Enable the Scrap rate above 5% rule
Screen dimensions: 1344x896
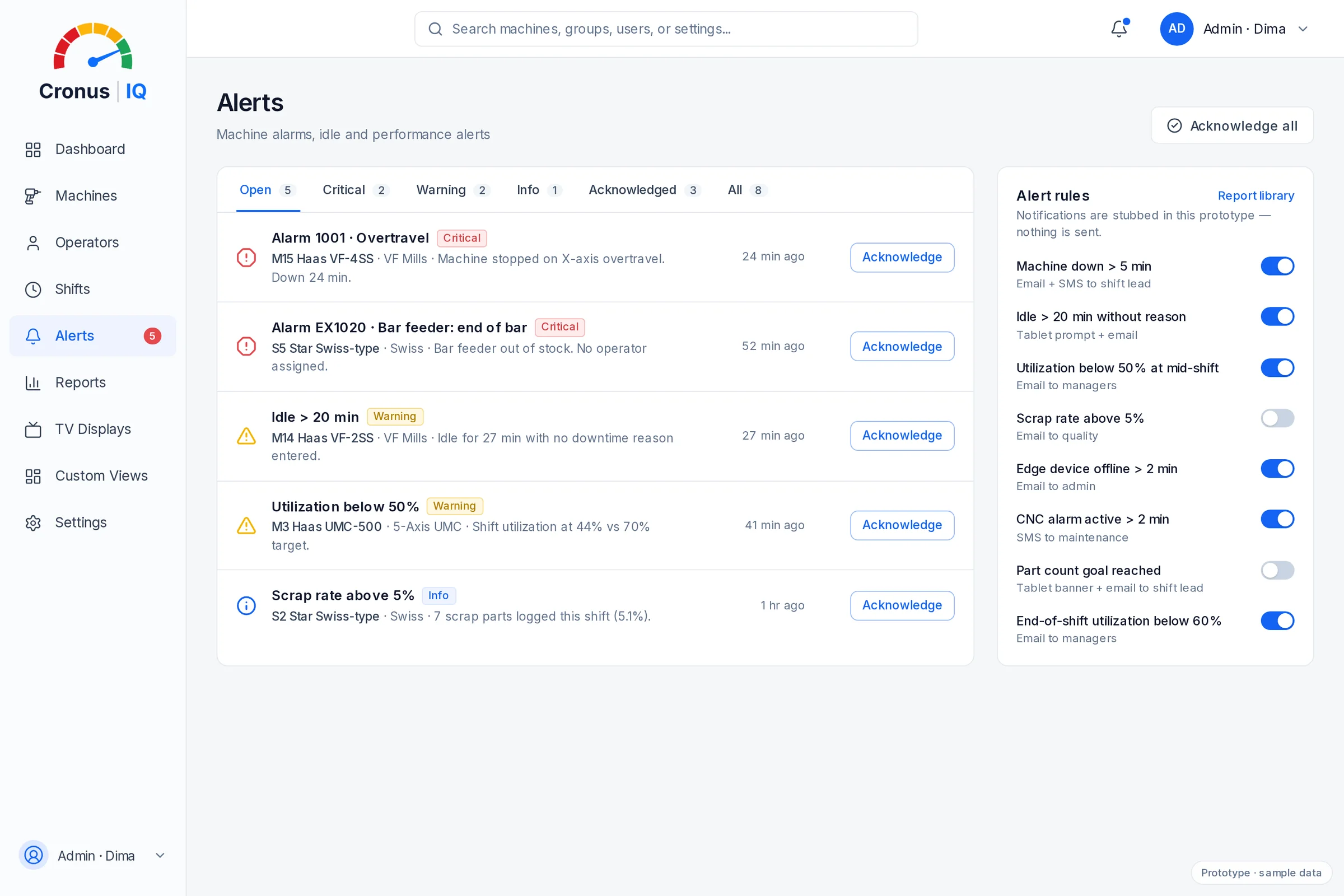coord(1277,418)
